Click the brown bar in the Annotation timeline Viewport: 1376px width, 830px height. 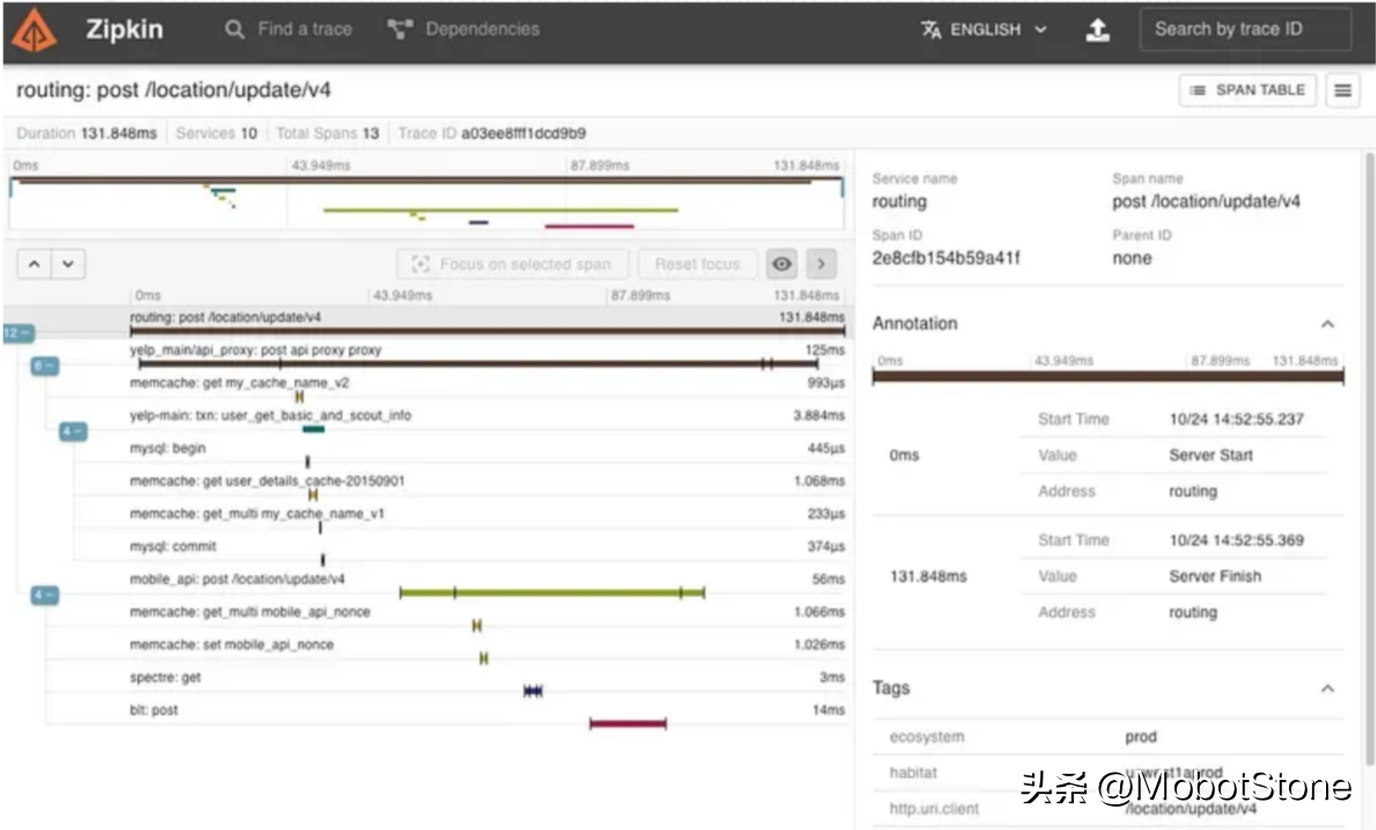coord(1108,377)
